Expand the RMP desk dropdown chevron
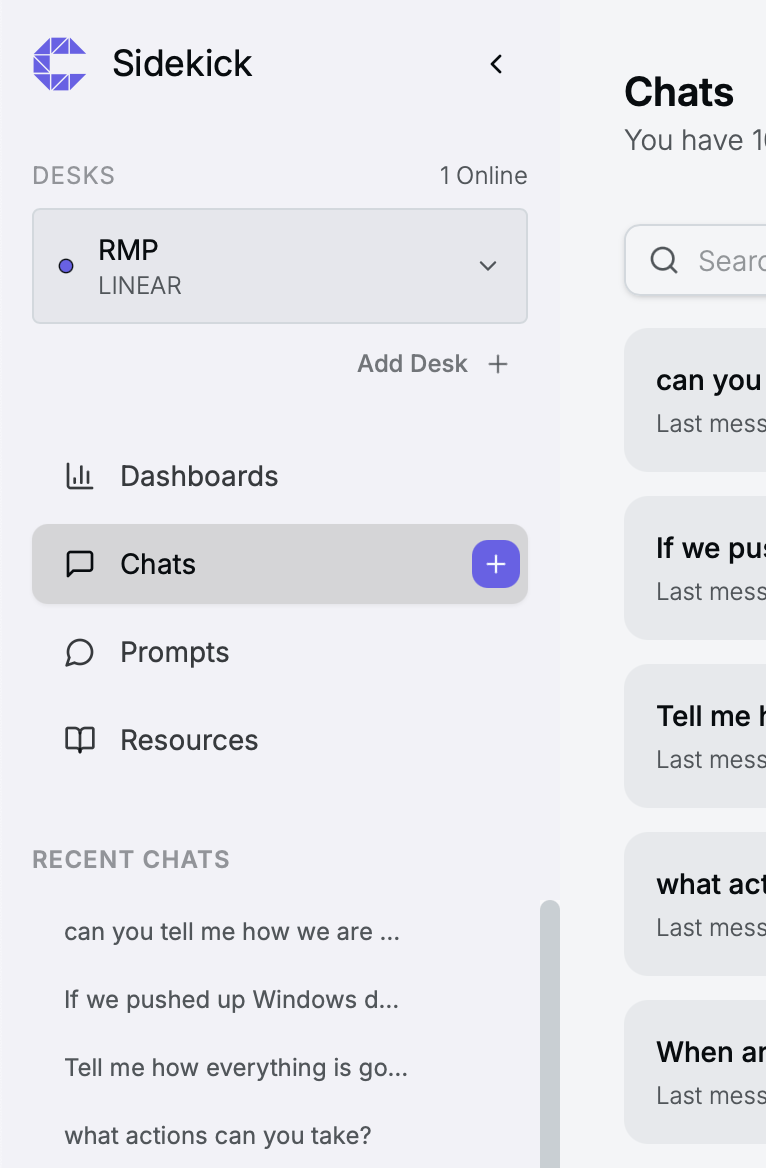The height and width of the screenshot is (1168, 766). pyautogui.click(x=488, y=266)
